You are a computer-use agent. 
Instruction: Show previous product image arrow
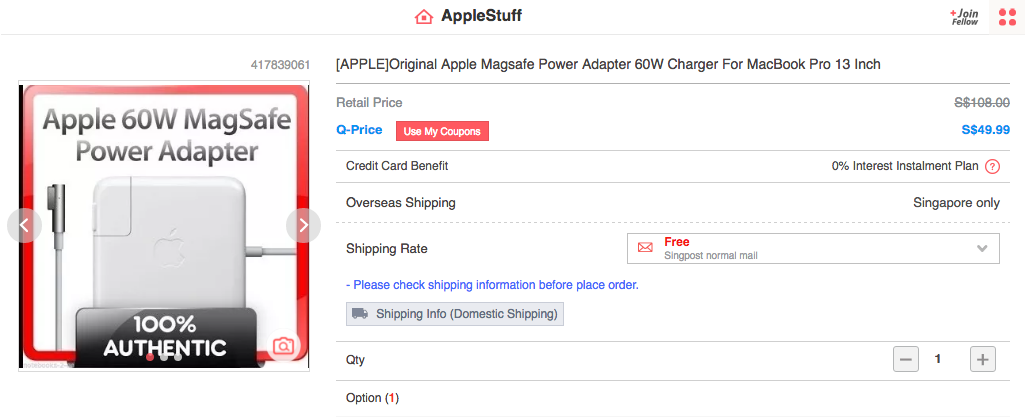click(x=24, y=225)
